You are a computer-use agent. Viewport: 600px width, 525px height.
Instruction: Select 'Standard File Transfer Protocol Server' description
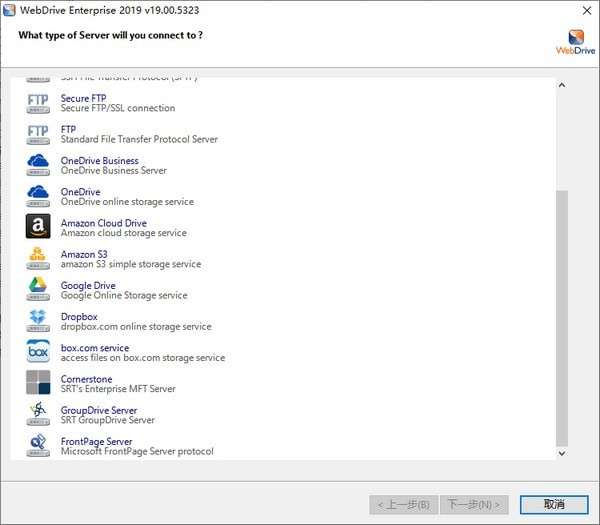point(139,139)
